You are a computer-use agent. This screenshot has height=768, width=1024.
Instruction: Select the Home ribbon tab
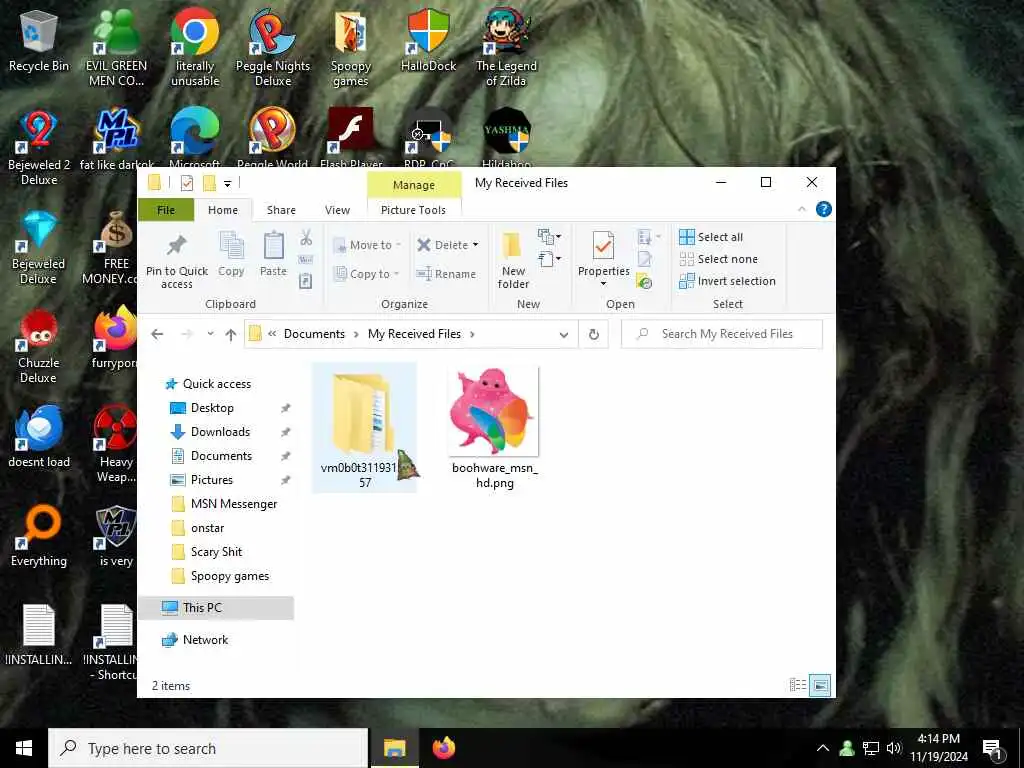click(x=223, y=210)
